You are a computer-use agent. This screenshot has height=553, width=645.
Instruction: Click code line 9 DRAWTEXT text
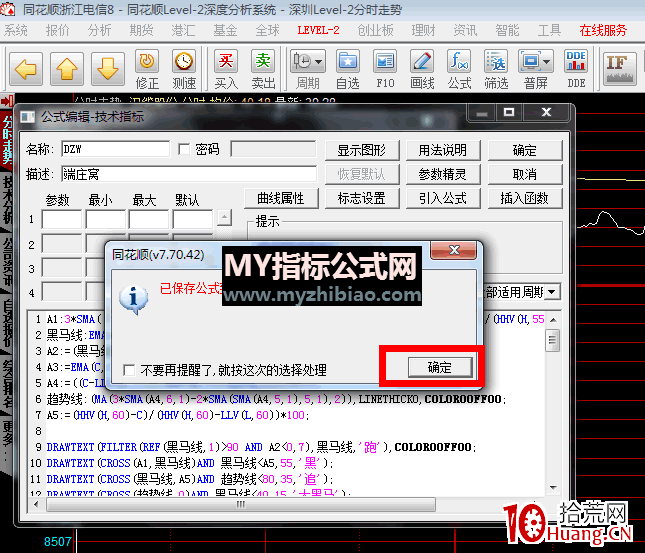(261, 447)
